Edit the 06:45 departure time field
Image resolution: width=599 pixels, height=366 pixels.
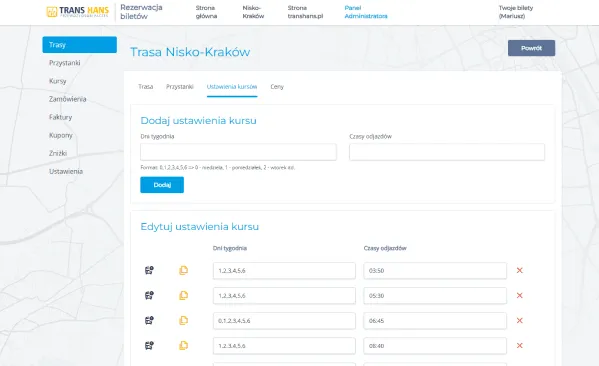tap(435, 321)
